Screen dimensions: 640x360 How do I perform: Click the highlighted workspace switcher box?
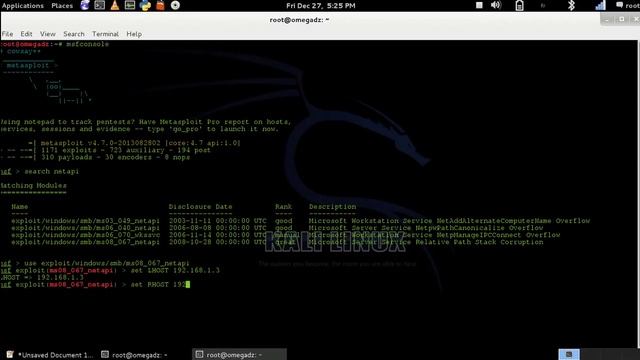(569, 354)
